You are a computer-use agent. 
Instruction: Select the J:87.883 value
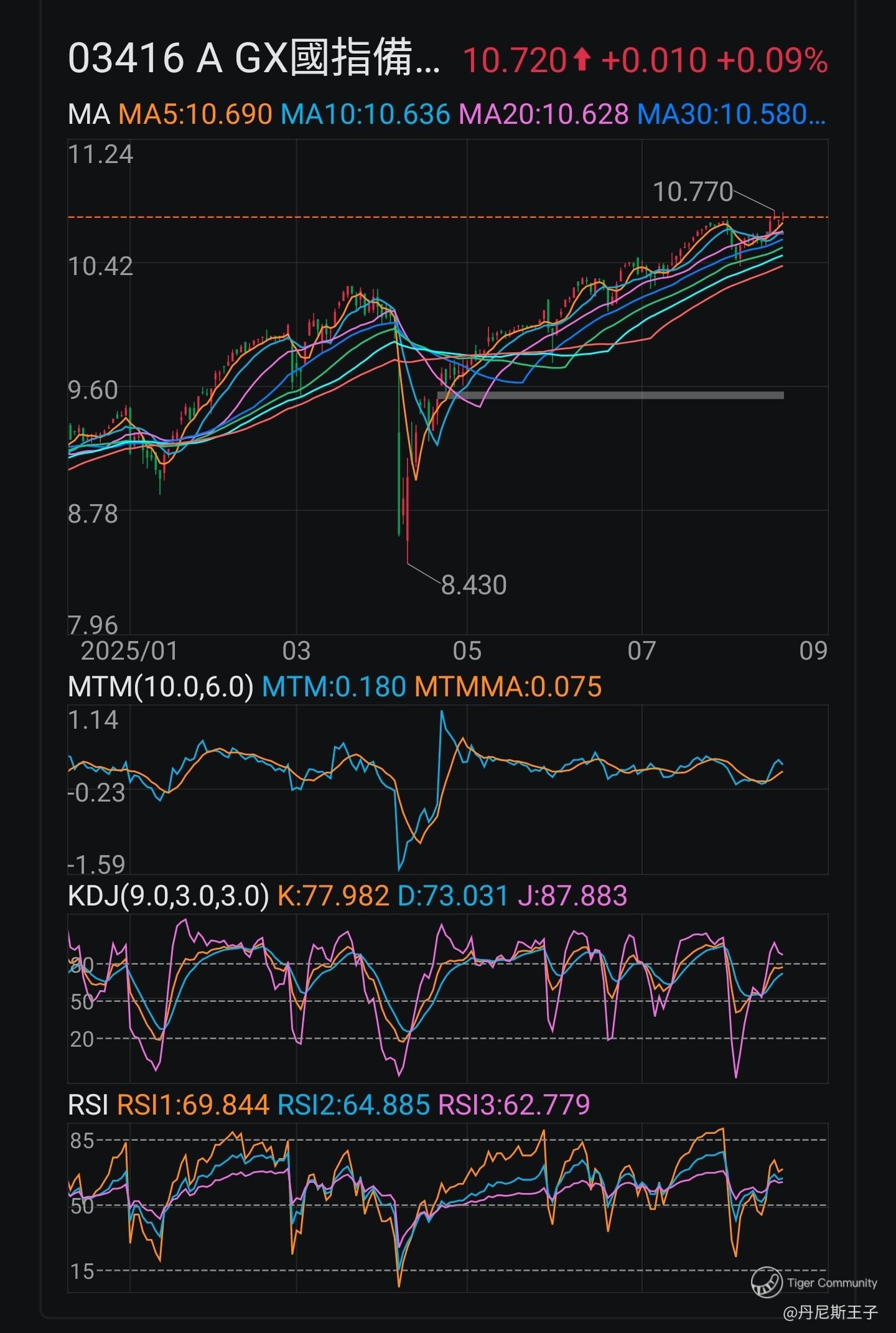[x=572, y=896]
